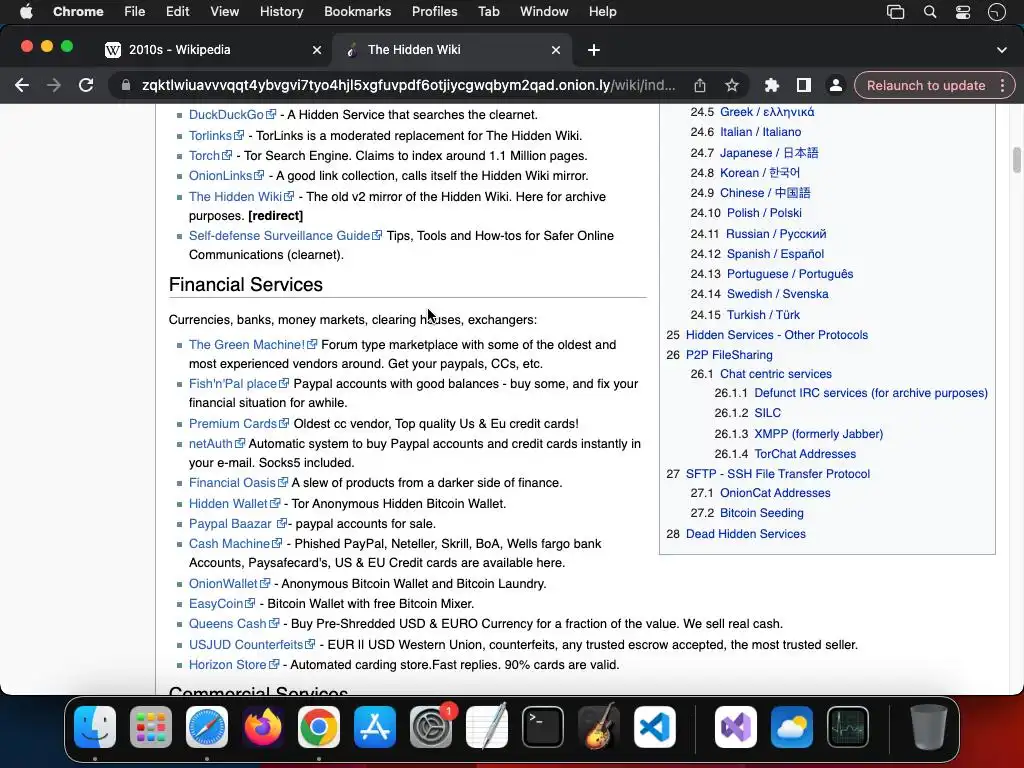
Task: Jump to Japanese section in contents
Action: pyautogui.click(x=769, y=153)
